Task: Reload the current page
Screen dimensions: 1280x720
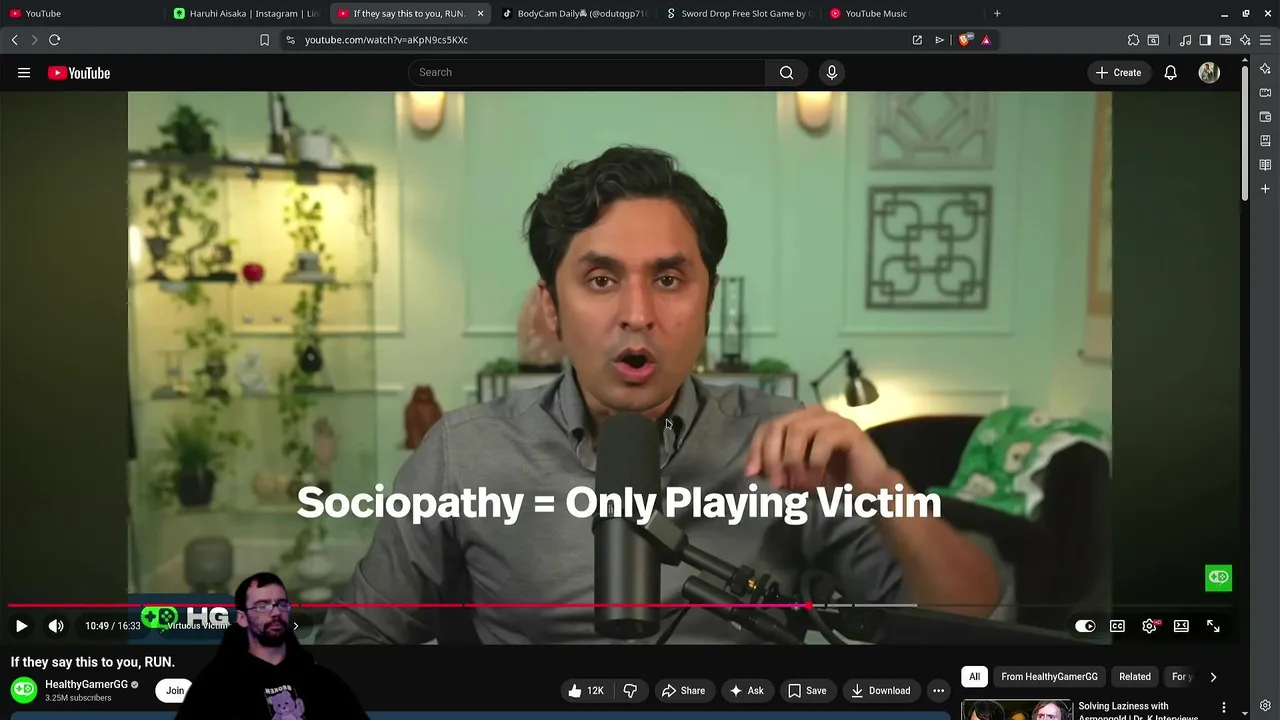Action: pyautogui.click(x=54, y=40)
